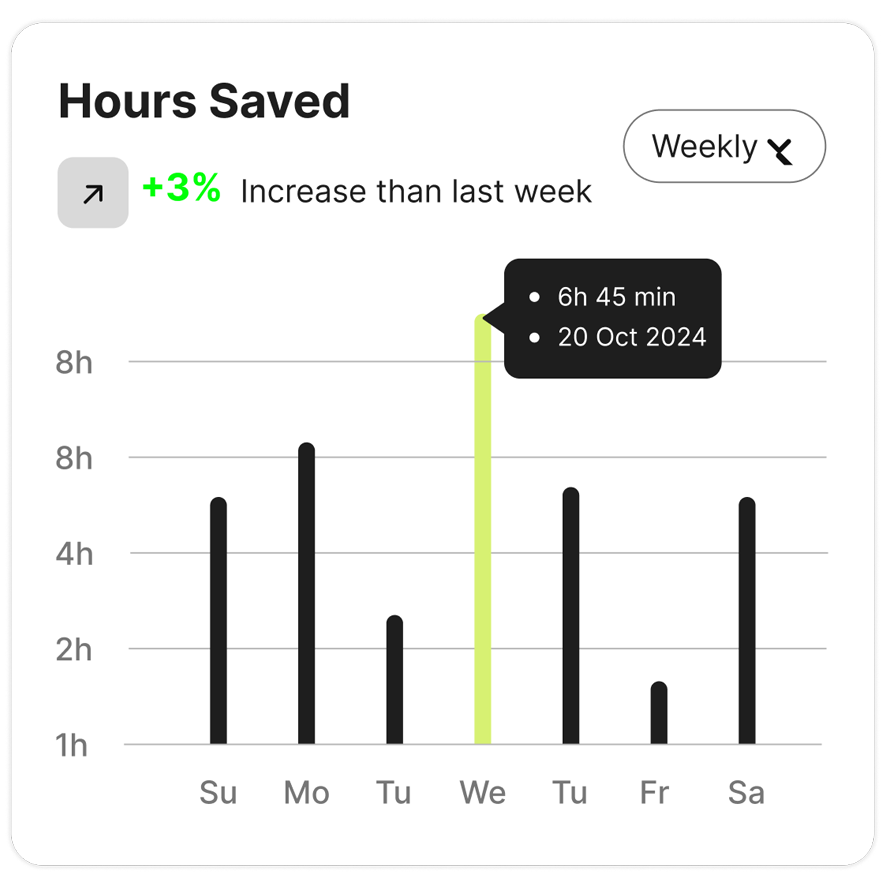Click the highlighted green Wednesday bar
This screenshot has width=886, height=889.
coord(483,530)
